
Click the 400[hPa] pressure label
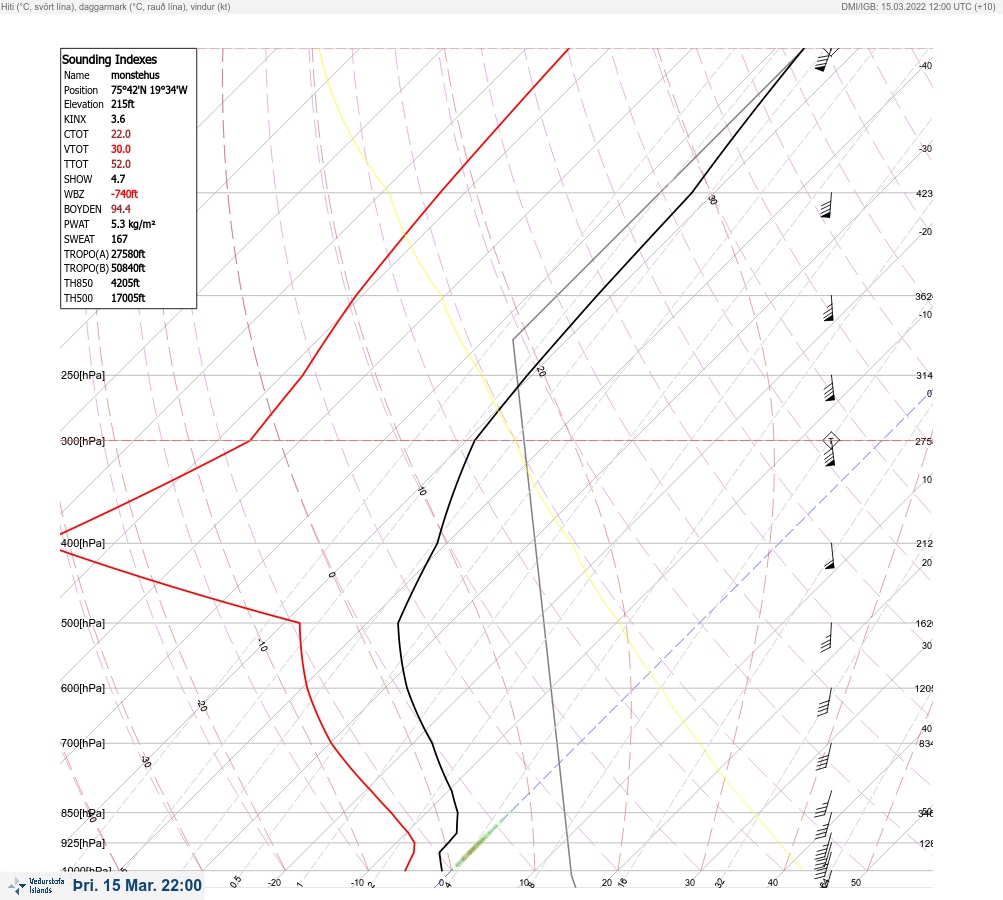coord(83,543)
